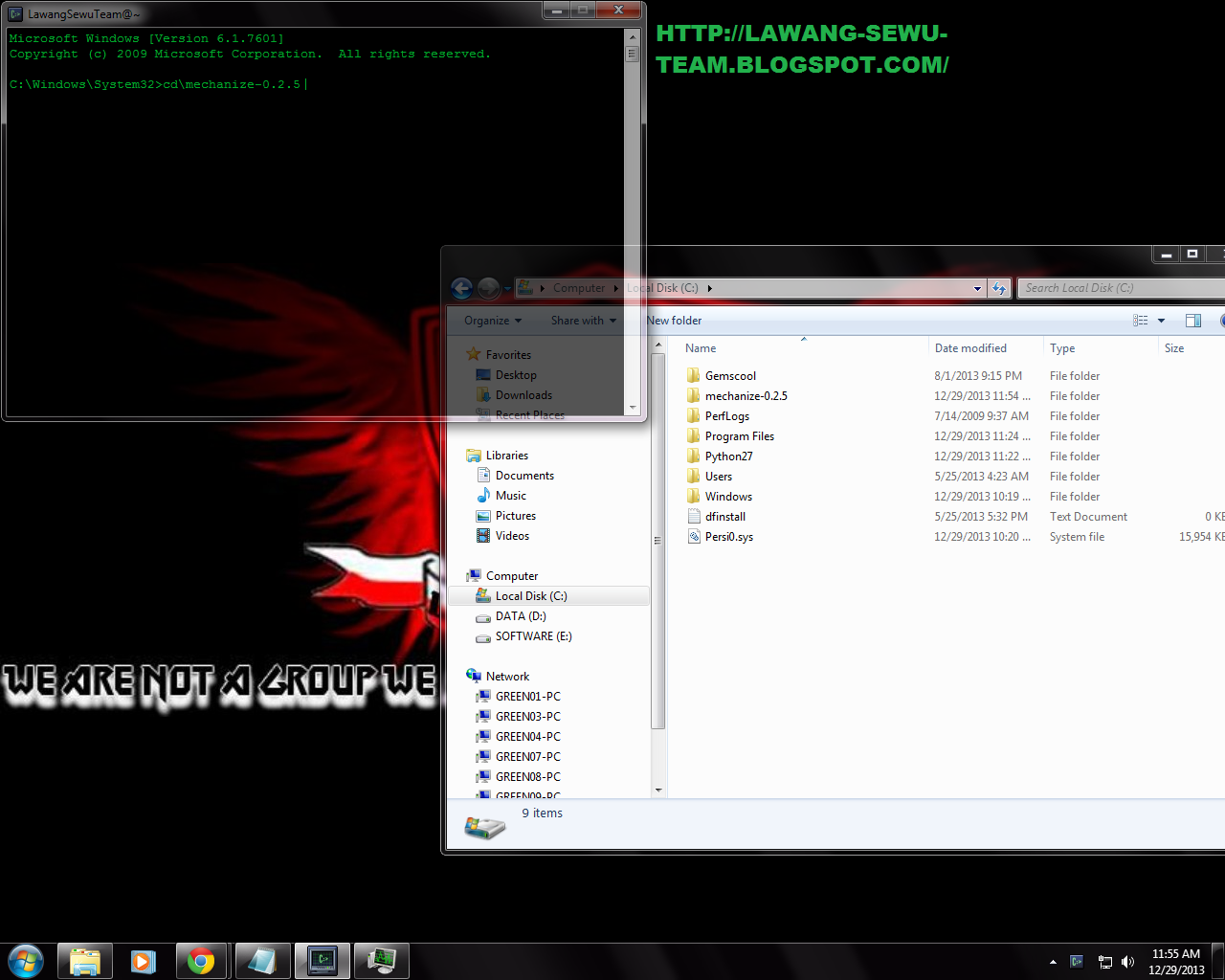This screenshot has height=980, width=1225.
Task: Toggle the preview pane in Explorer toolbar
Action: (1192, 320)
